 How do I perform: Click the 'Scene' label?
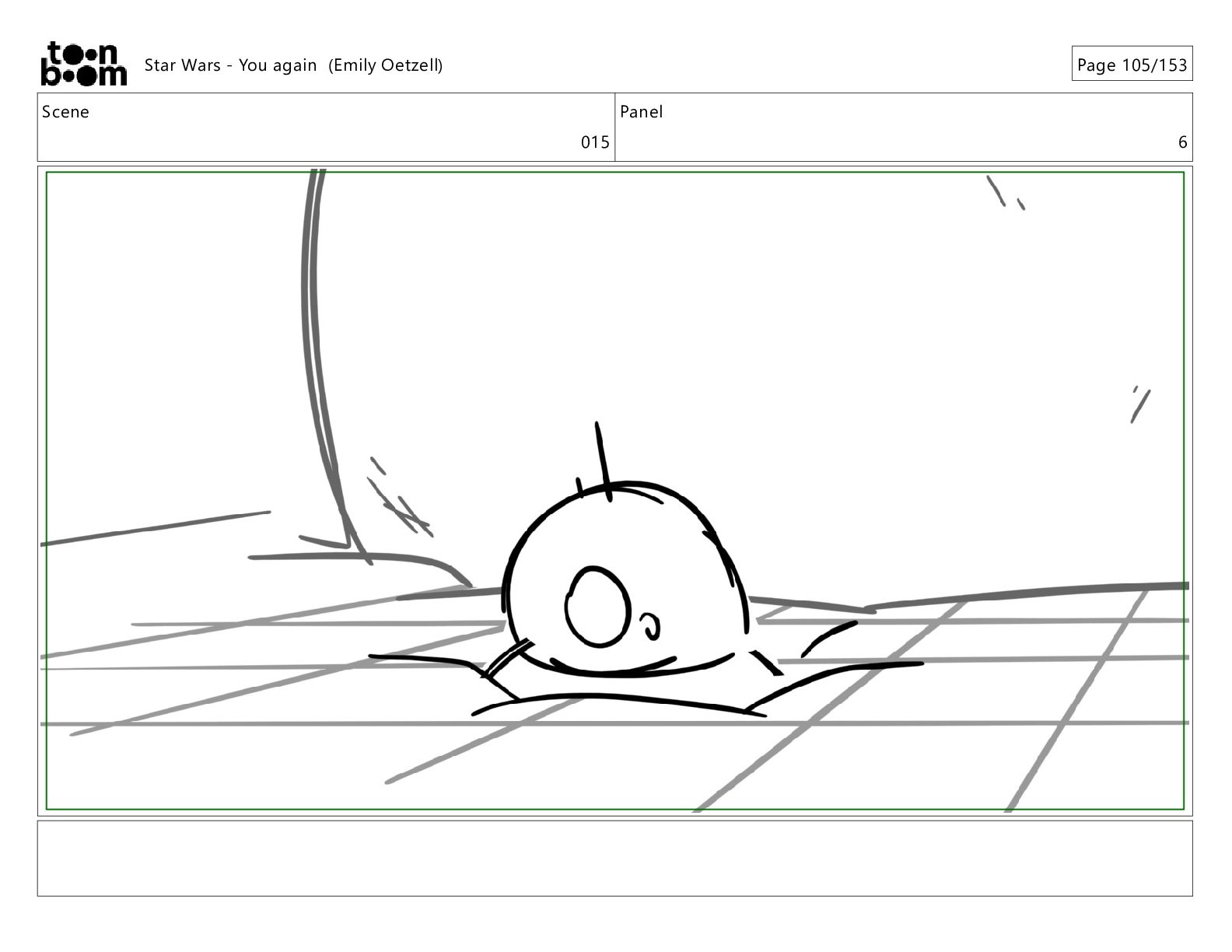(65, 112)
